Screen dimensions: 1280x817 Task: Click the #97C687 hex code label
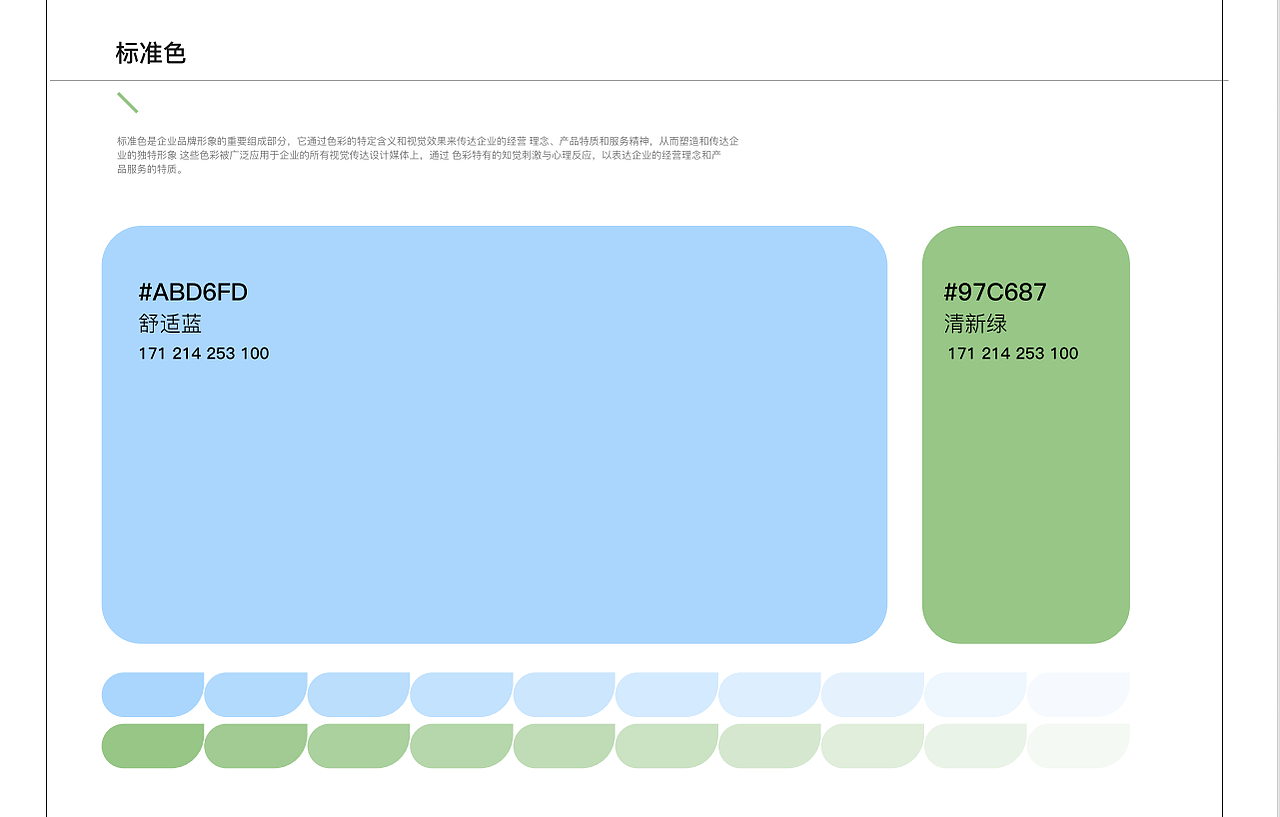pyautogui.click(x=995, y=292)
